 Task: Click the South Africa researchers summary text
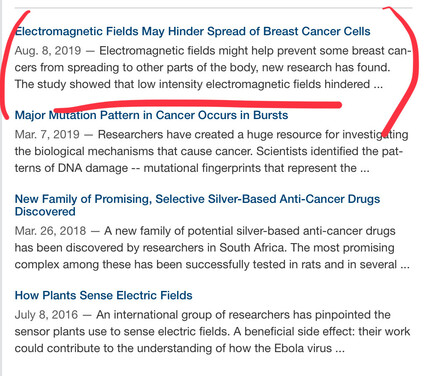[212, 248]
